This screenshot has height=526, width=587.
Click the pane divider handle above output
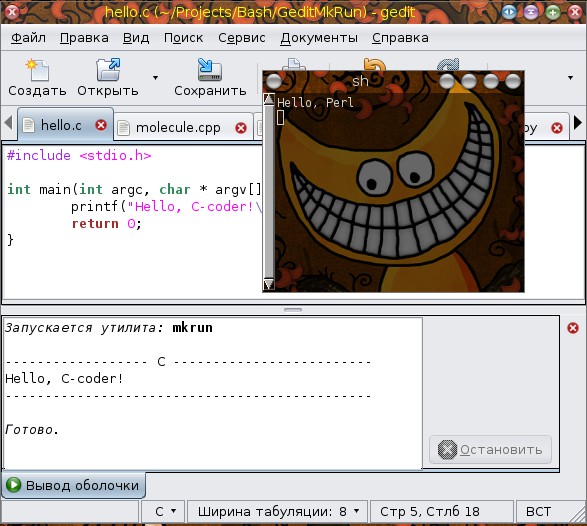click(293, 310)
